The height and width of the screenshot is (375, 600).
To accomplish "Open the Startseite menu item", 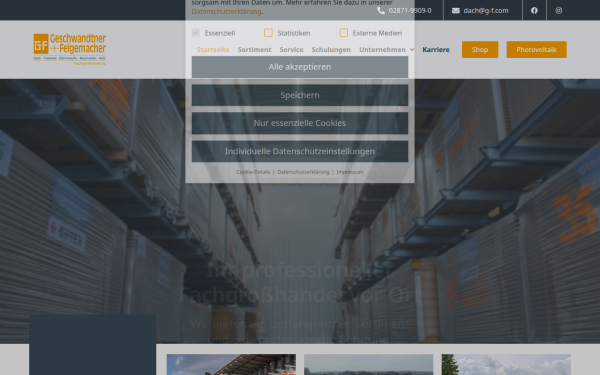I will click(x=213, y=49).
